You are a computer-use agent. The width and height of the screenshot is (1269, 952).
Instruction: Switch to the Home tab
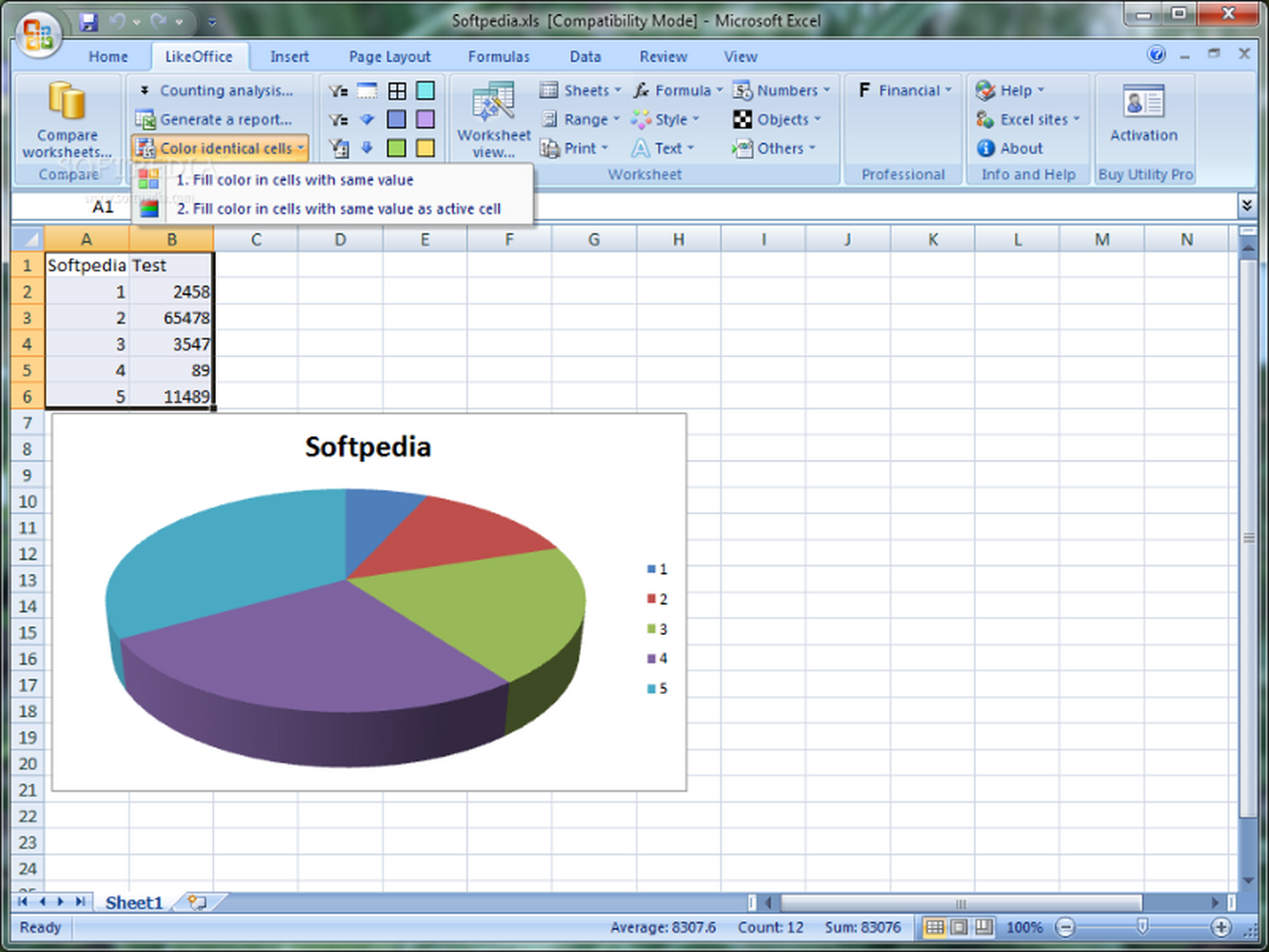pos(109,56)
